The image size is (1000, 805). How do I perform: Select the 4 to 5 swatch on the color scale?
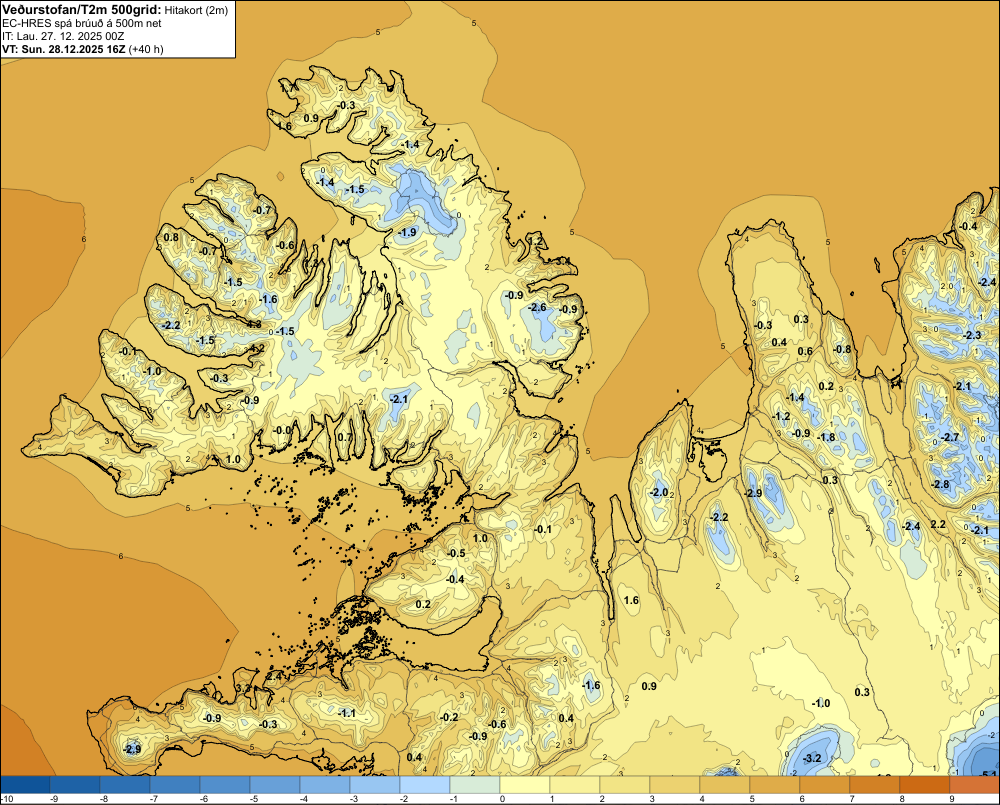pos(725,784)
